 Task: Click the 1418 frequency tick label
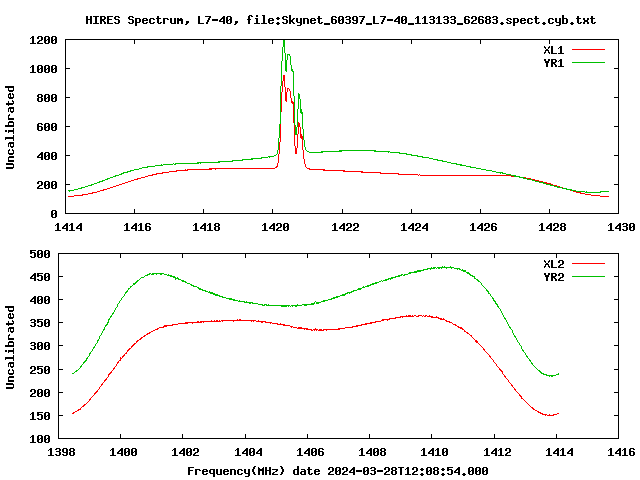click(x=206, y=227)
